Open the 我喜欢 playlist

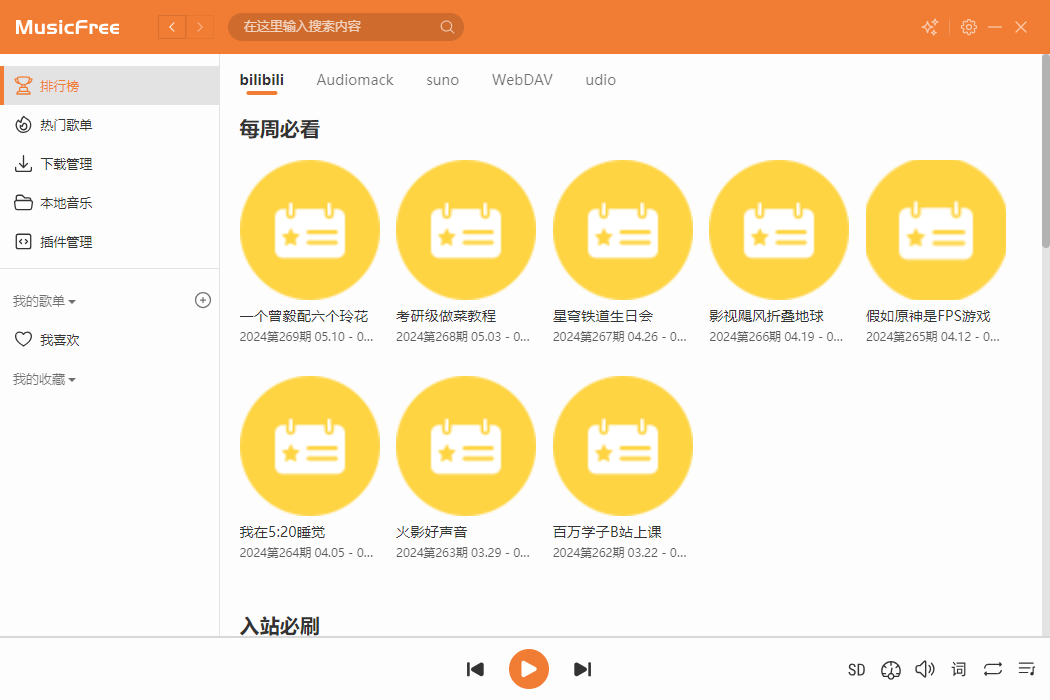point(110,340)
